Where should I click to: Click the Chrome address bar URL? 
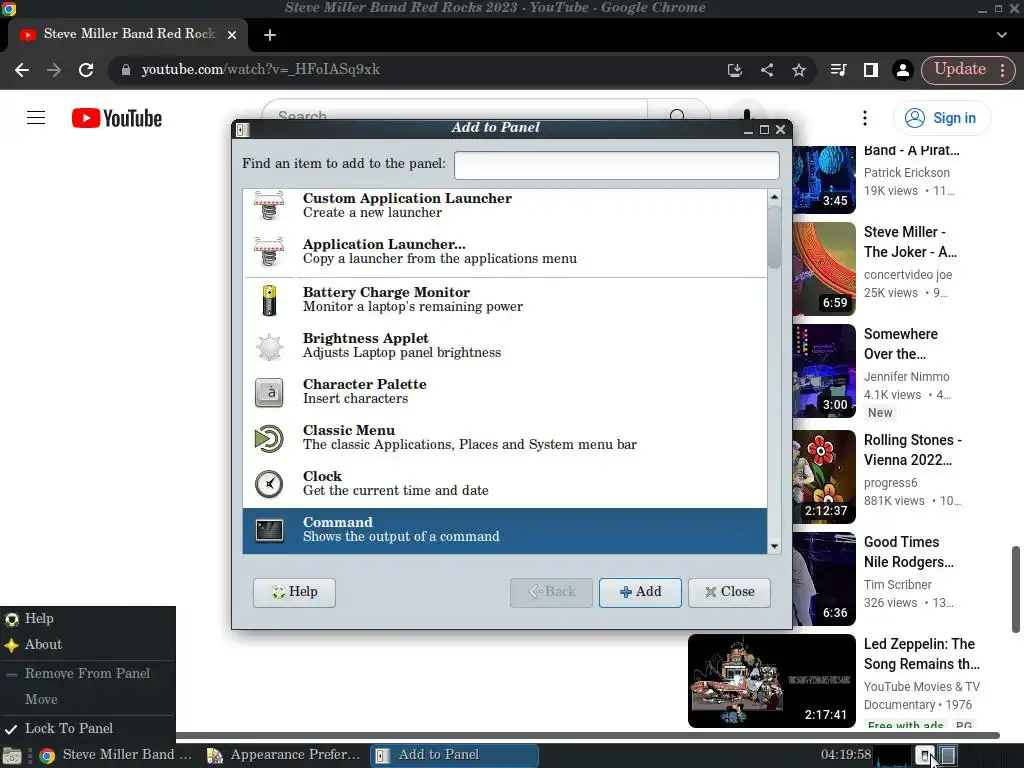[x=261, y=69]
